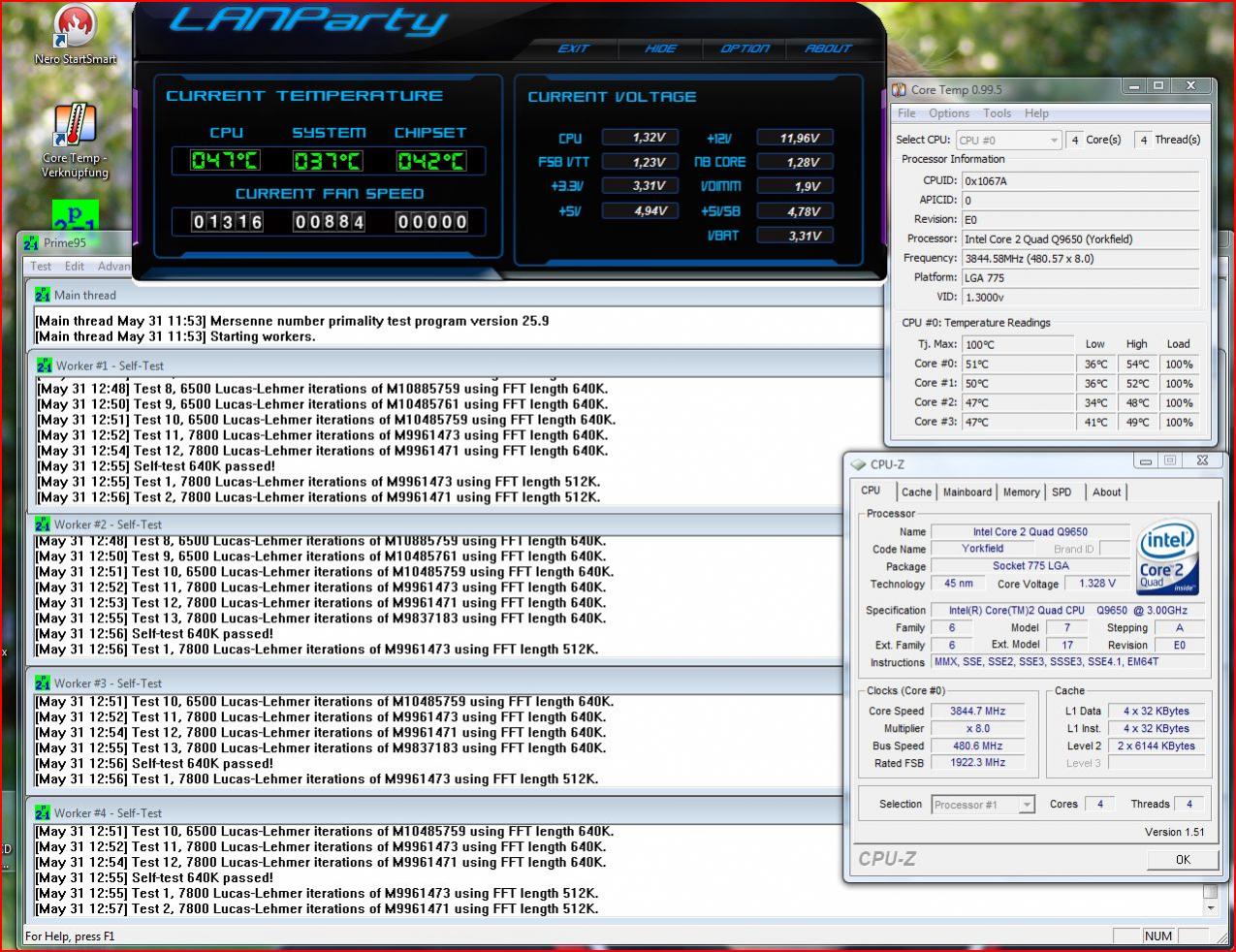Click the Worker #1 Self-Test window icon
1236x952 pixels.
pyautogui.click(x=45, y=365)
